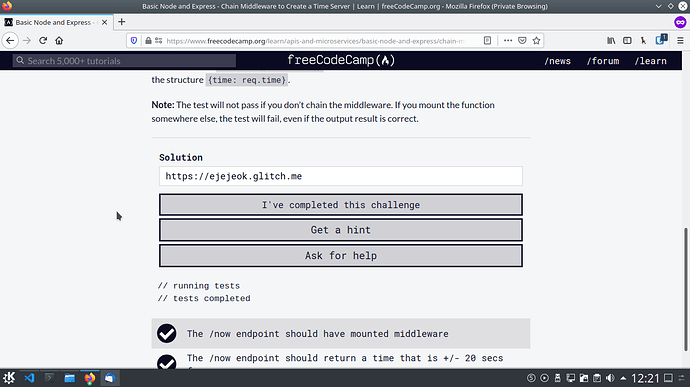
Task: Open page actions three-dots menu
Action: click(x=508, y=41)
